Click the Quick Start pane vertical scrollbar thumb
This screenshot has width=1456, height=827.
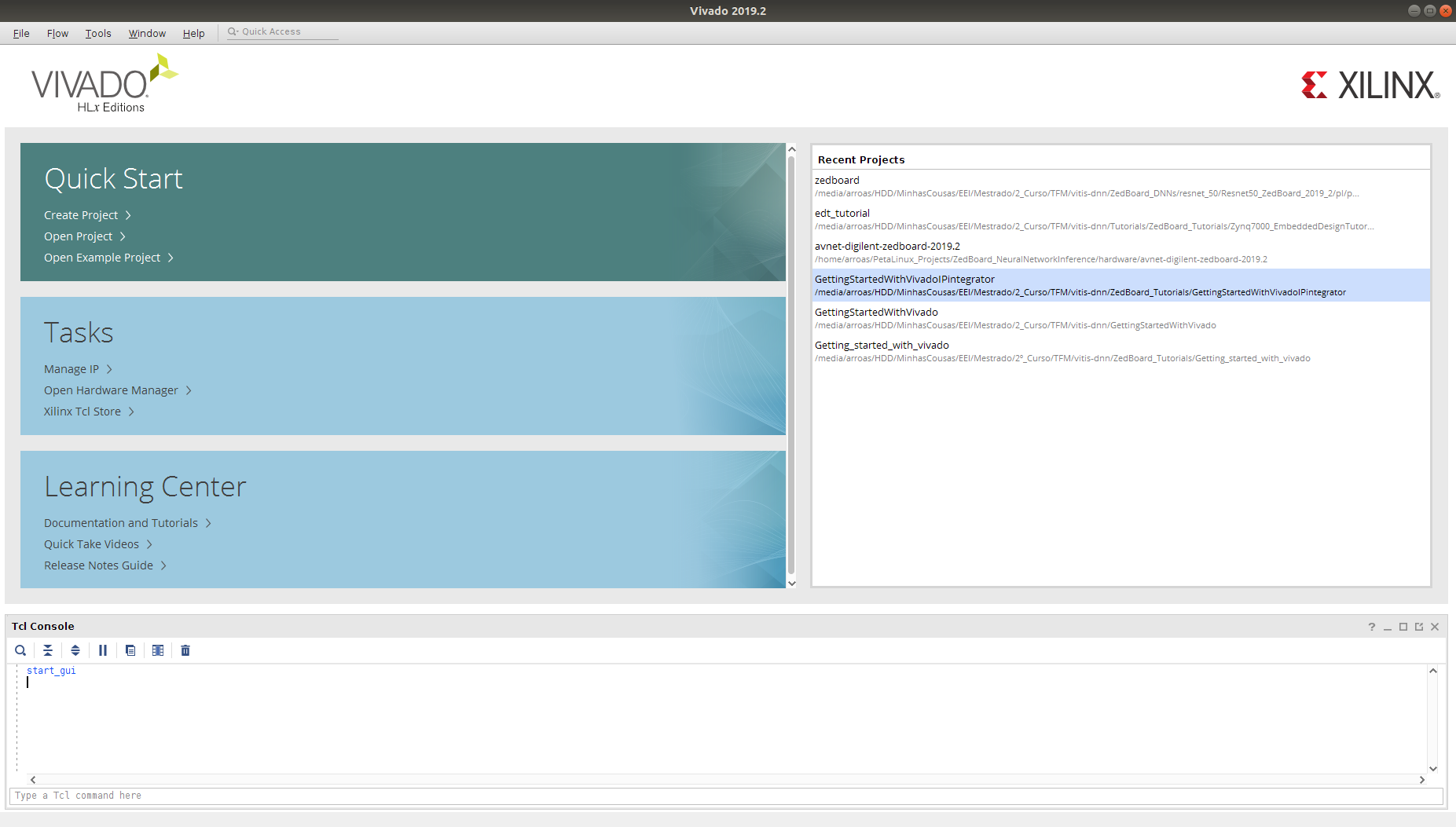pyautogui.click(x=792, y=365)
